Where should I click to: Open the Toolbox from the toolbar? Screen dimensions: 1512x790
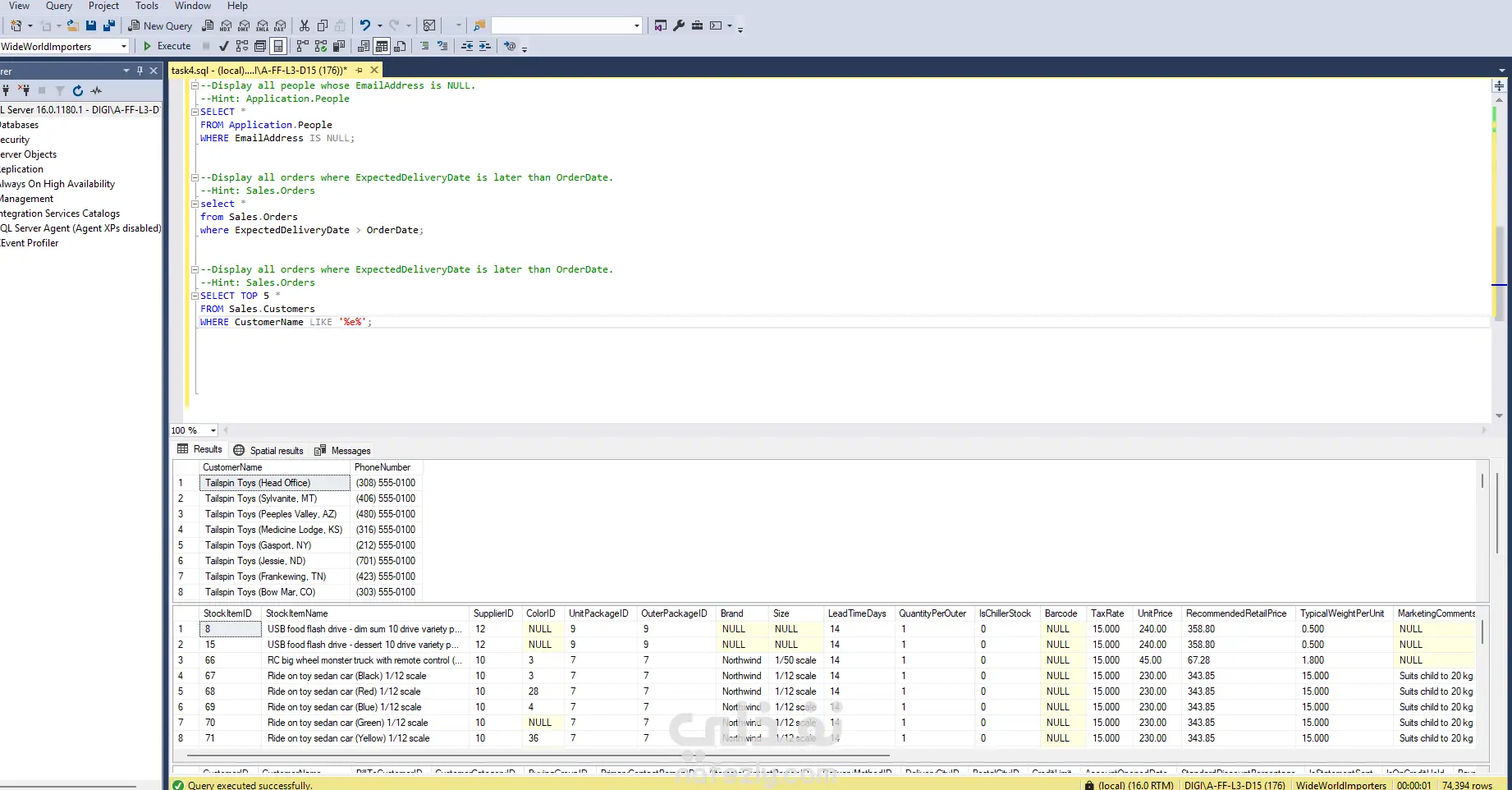pos(697,25)
